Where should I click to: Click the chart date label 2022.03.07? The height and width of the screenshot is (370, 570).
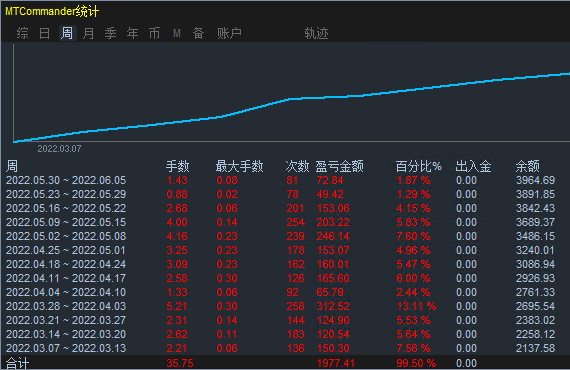(59, 149)
